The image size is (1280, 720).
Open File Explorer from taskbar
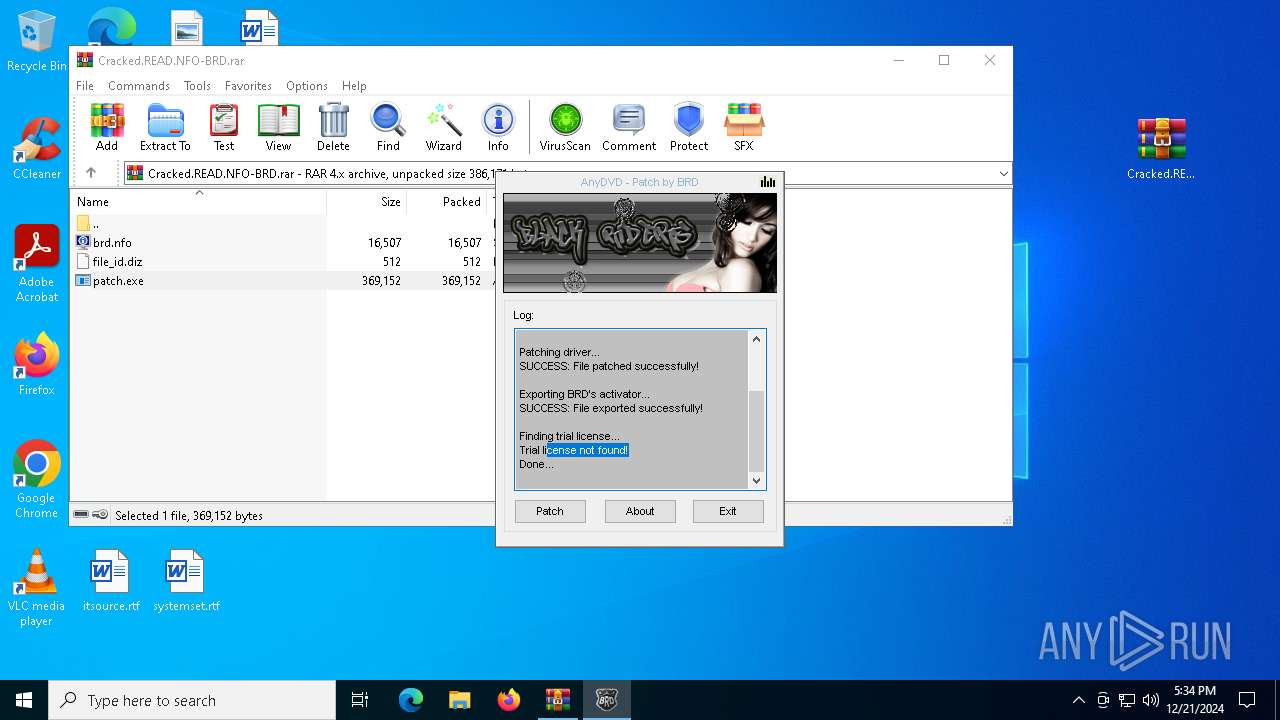[460, 700]
